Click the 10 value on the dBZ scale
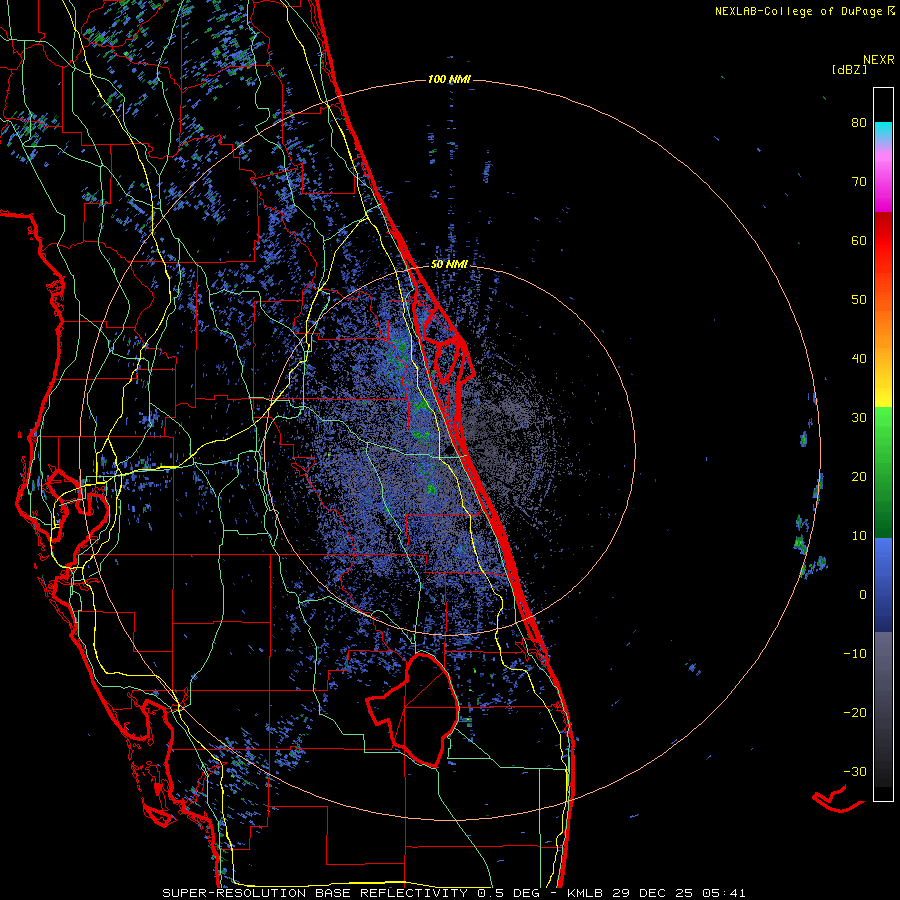 coord(859,536)
